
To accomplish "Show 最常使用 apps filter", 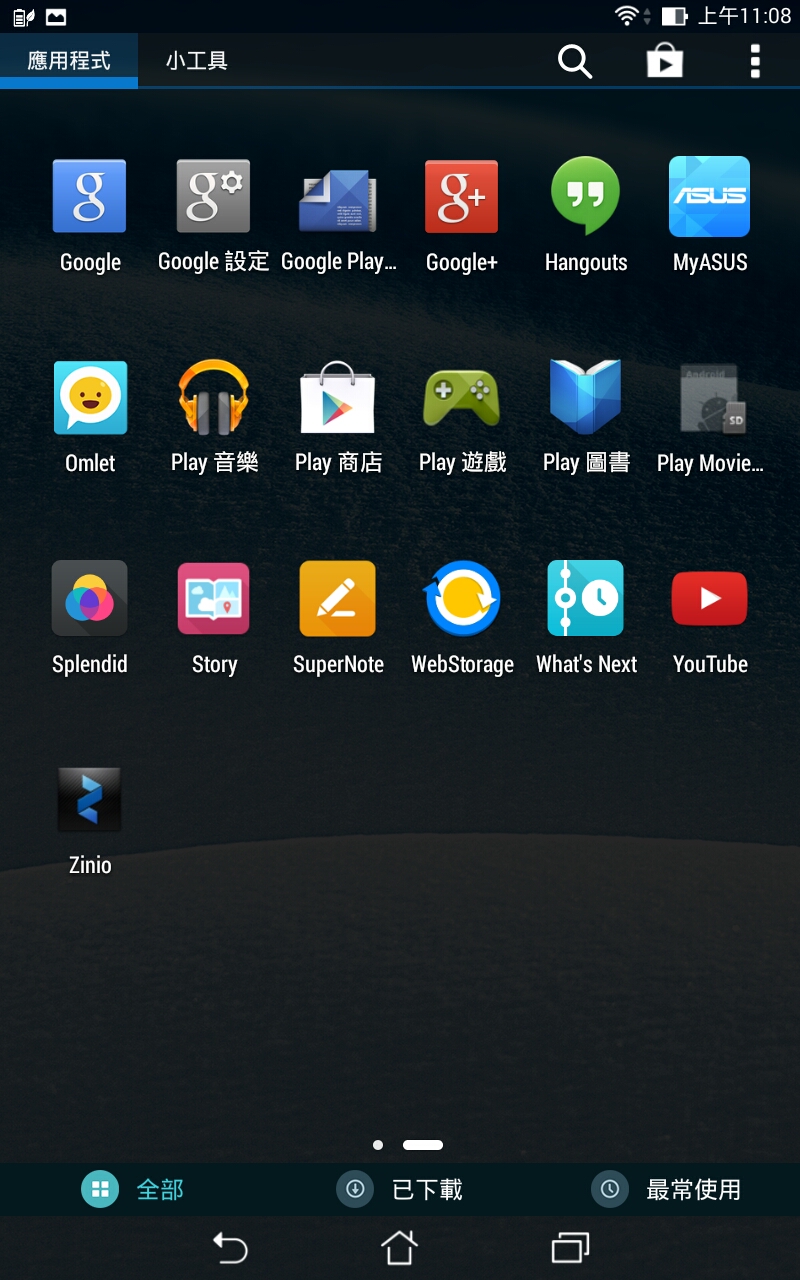I will coord(667,1189).
